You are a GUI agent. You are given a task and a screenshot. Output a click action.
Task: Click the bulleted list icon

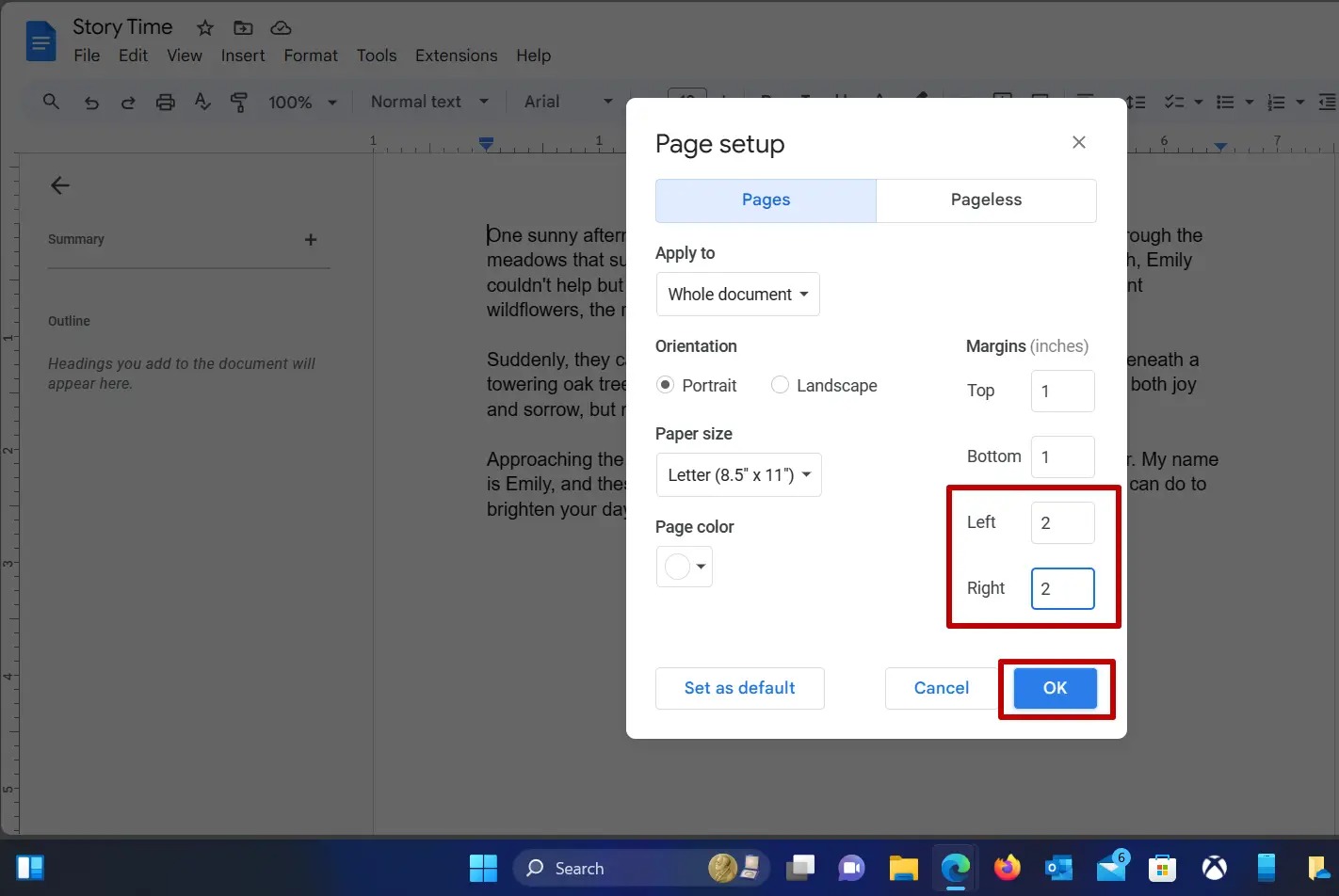tap(1225, 102)
